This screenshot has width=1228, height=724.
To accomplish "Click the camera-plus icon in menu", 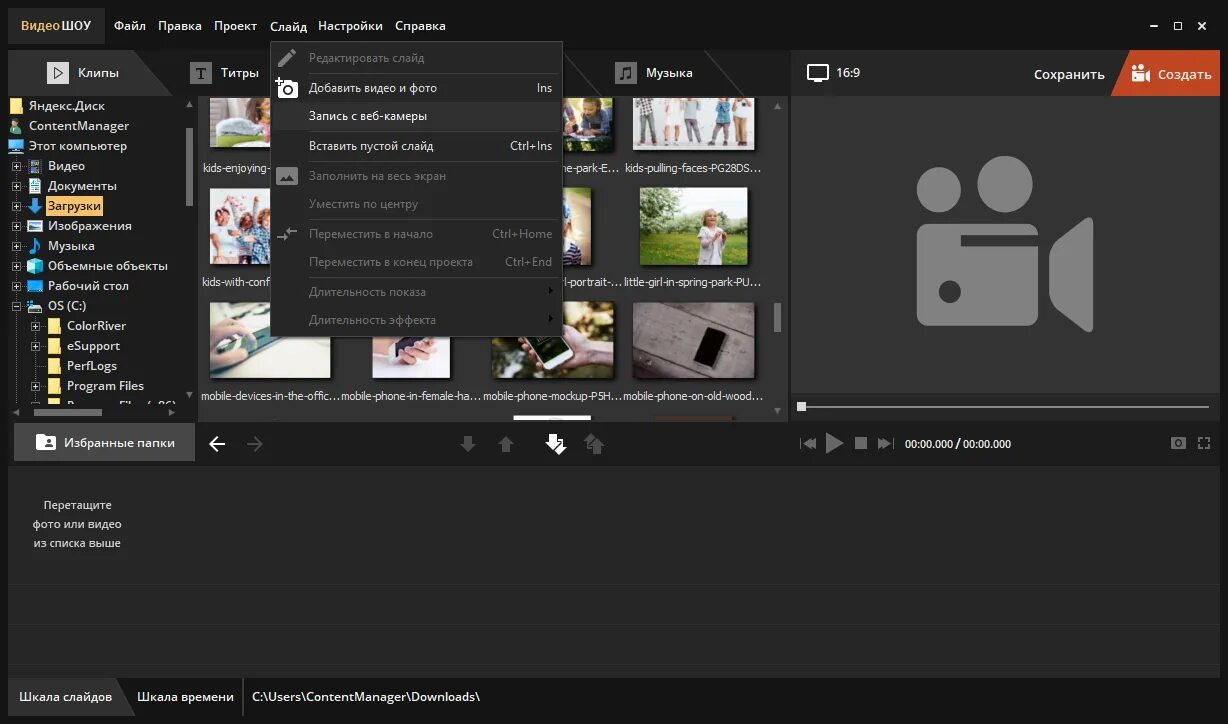I will pos(286,88).
